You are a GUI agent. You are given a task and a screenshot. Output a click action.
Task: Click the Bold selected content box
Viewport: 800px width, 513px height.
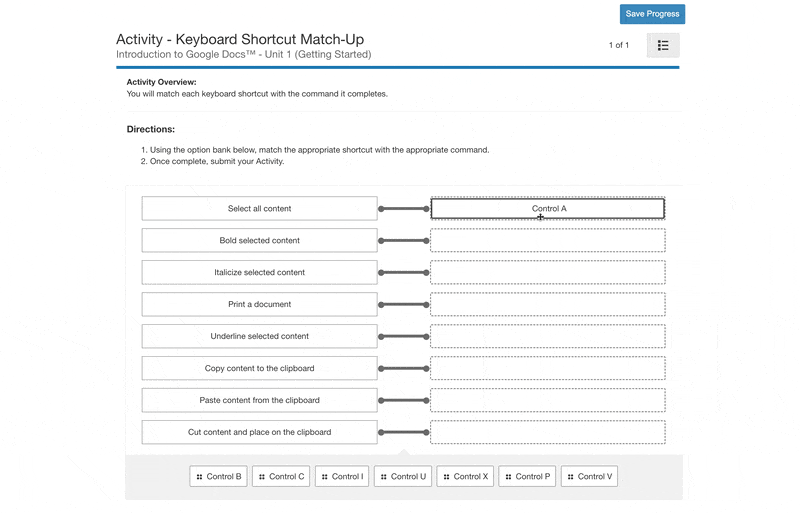[260, 240]
